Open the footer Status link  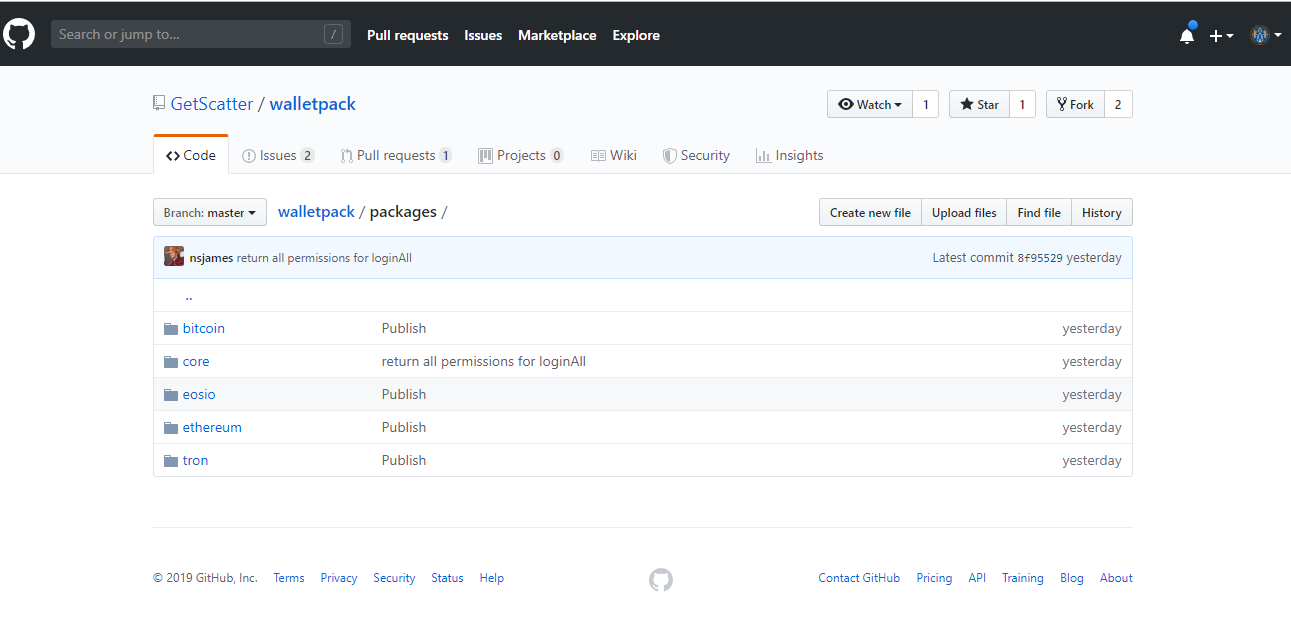(x=448, y=578)
